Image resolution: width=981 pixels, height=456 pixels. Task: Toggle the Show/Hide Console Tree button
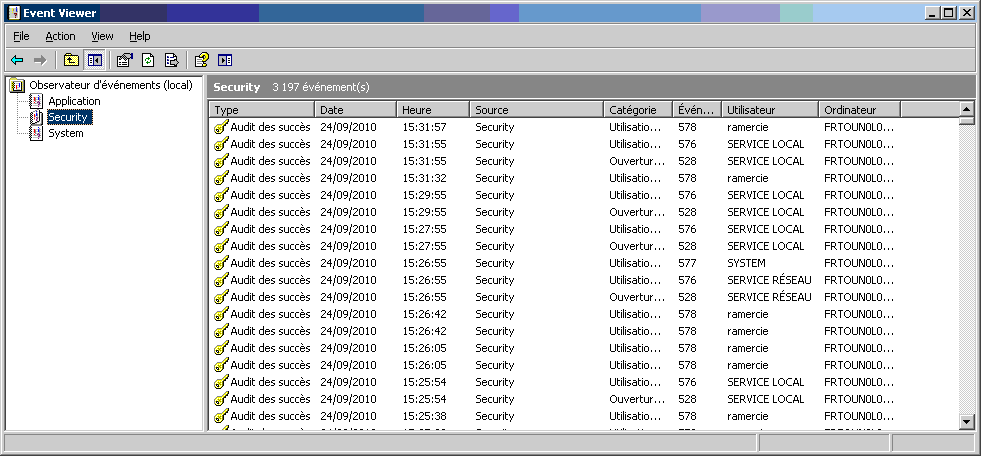[x=94, y=60]
